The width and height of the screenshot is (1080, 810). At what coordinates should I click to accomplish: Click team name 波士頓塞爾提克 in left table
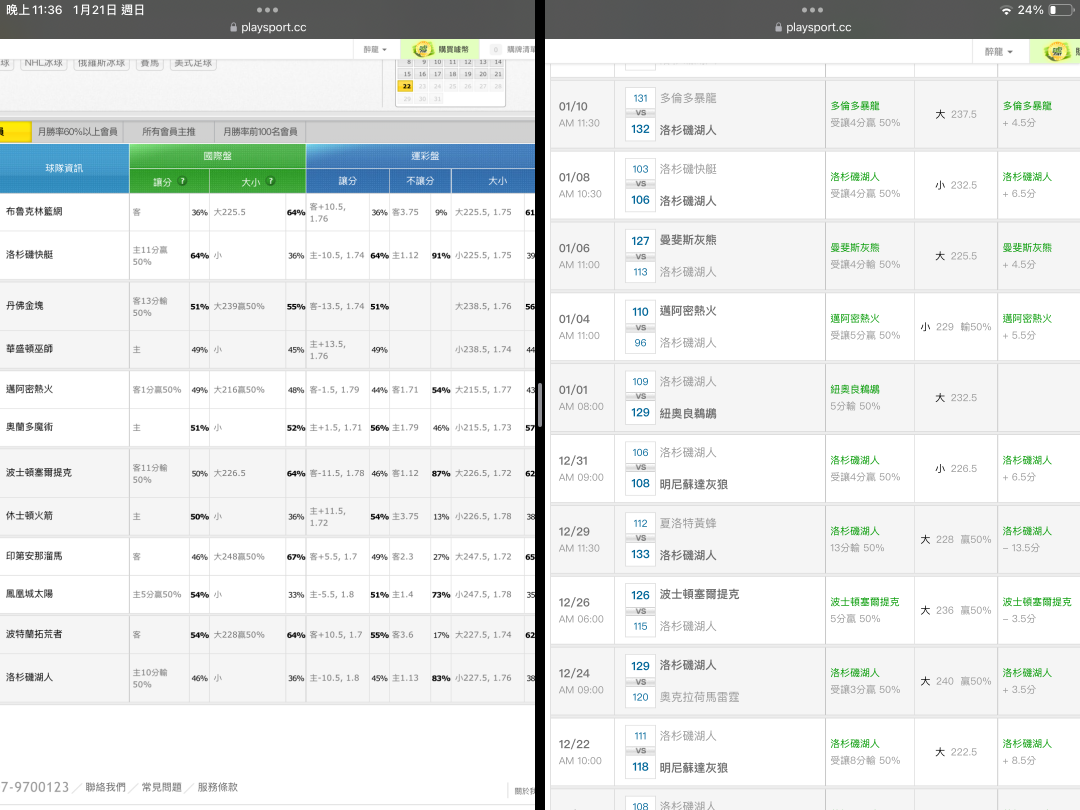[39, 472]
